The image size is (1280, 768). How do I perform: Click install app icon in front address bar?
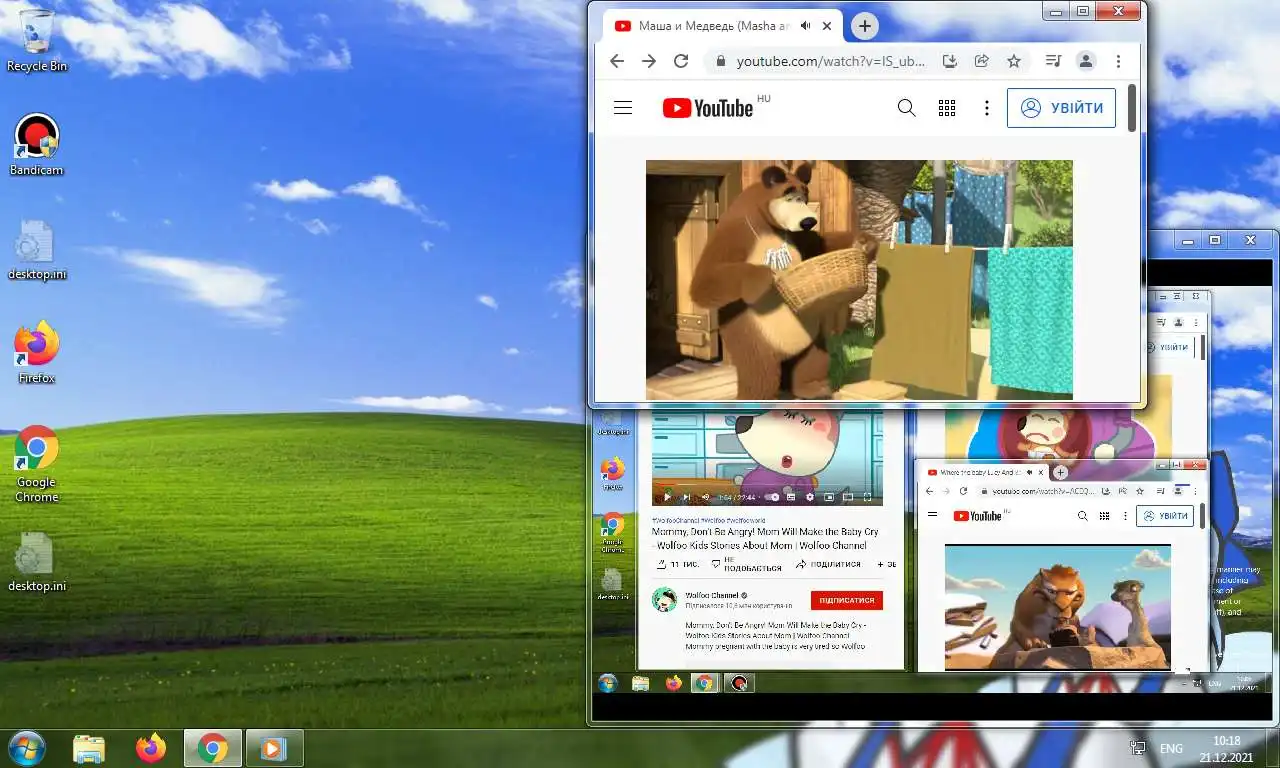click(950, 61)
